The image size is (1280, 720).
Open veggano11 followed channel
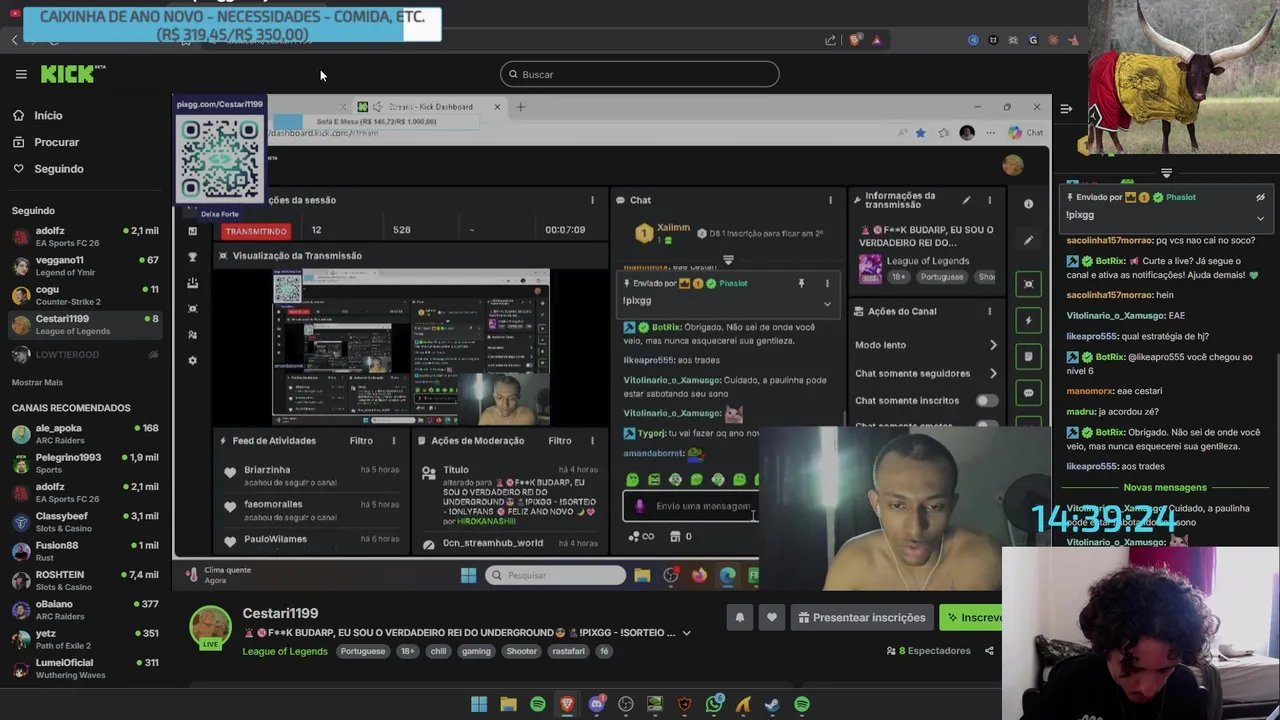tap(85, 266)
